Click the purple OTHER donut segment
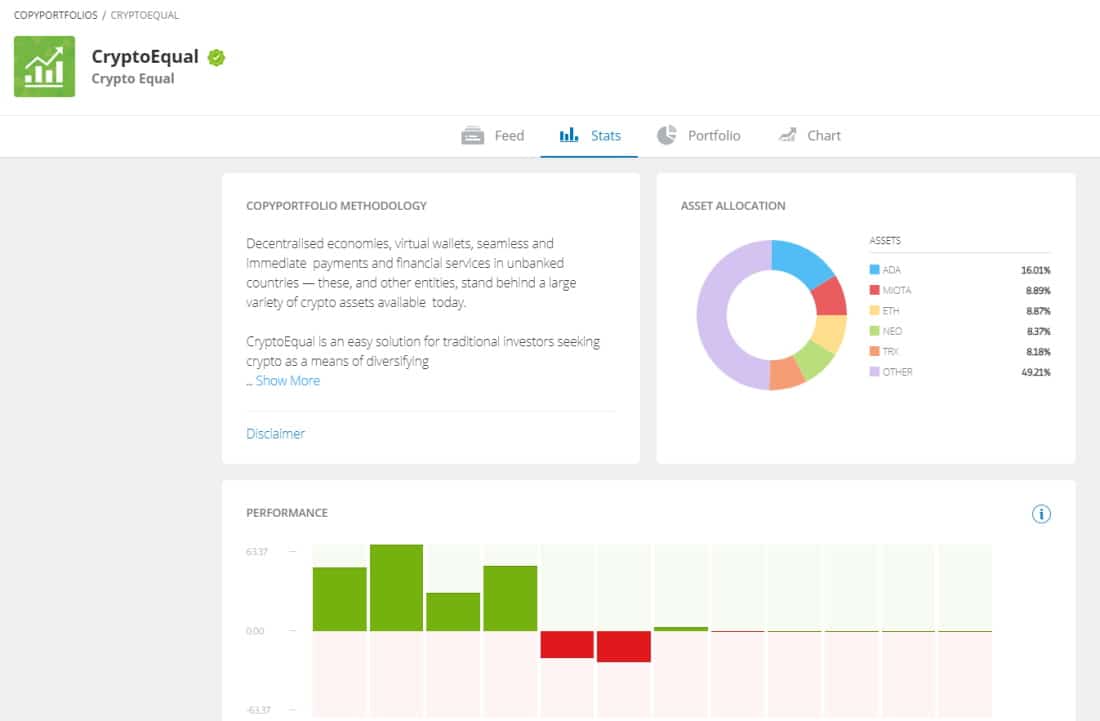Viewport: 1100px width, 721px height. click(x=713, y=316)
